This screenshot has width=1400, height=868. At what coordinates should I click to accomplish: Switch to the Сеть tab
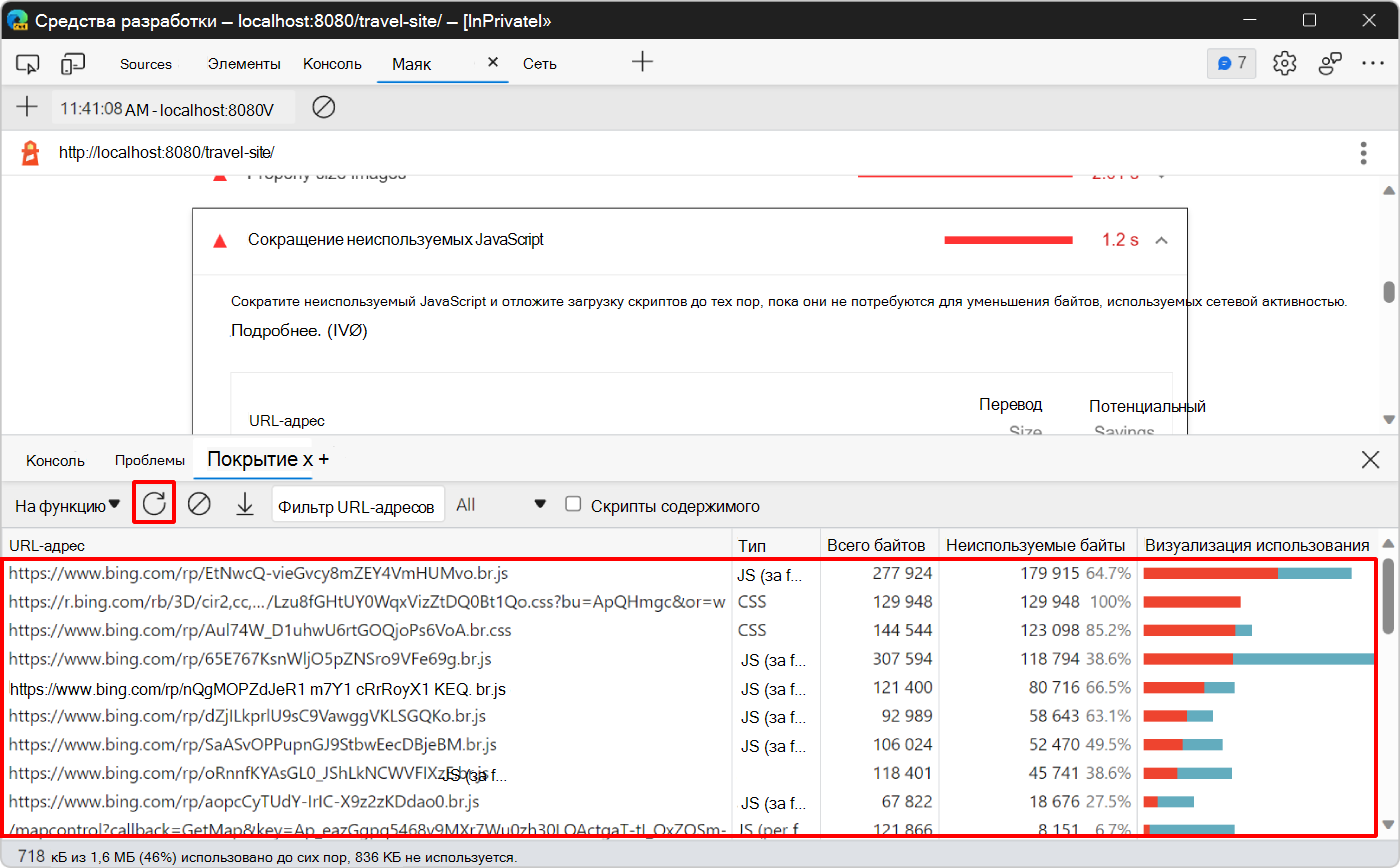539,63
